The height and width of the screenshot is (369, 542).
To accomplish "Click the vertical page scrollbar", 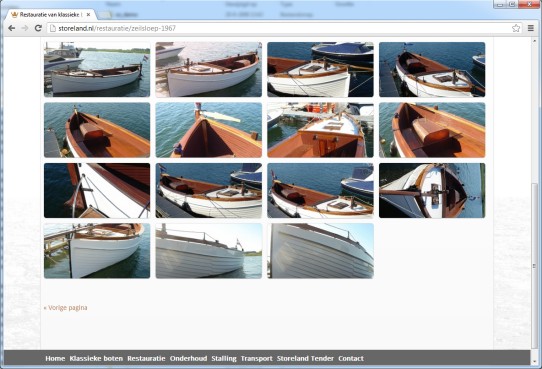I will point(534,266).
